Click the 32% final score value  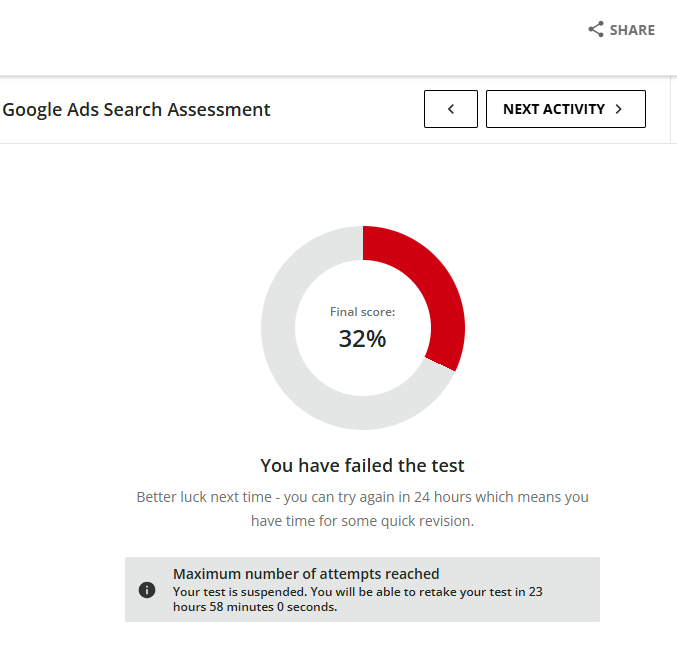(362, 338)
